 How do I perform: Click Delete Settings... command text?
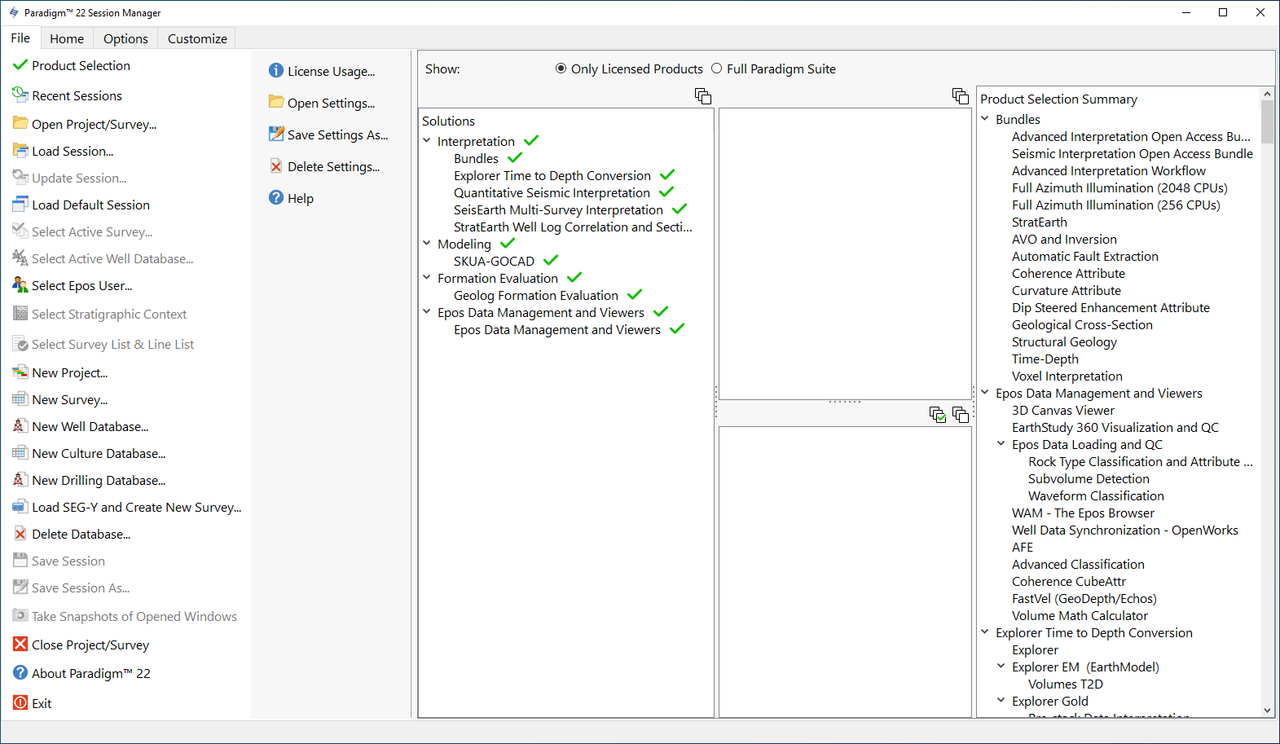(x=334, y=166)
